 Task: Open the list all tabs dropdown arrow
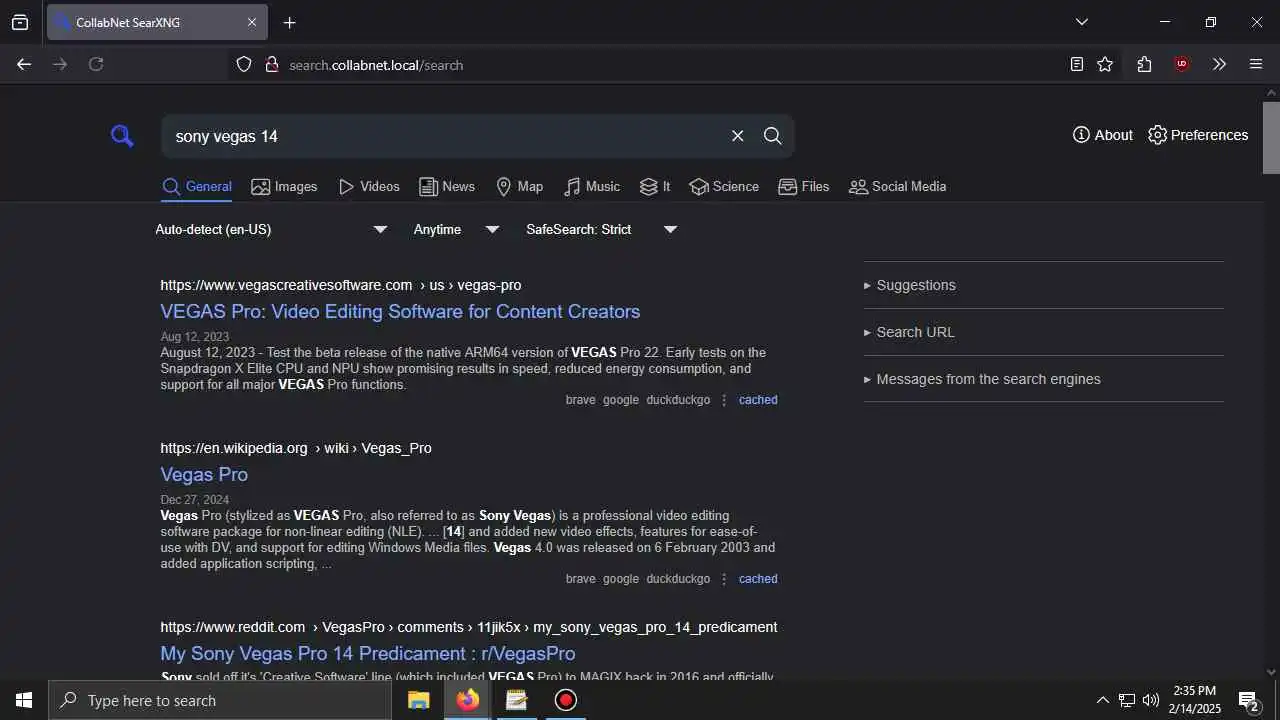tap(1081, 22)
